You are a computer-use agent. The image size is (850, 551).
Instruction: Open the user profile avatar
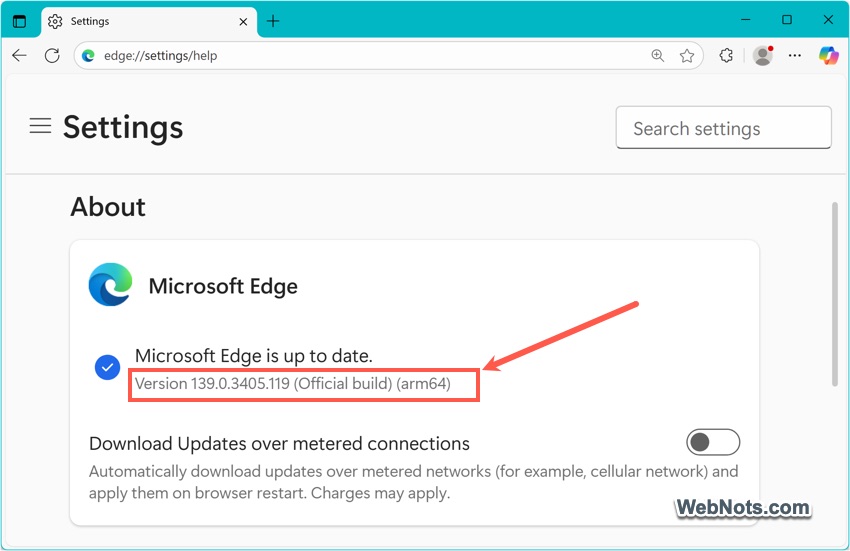coord(763,55)
